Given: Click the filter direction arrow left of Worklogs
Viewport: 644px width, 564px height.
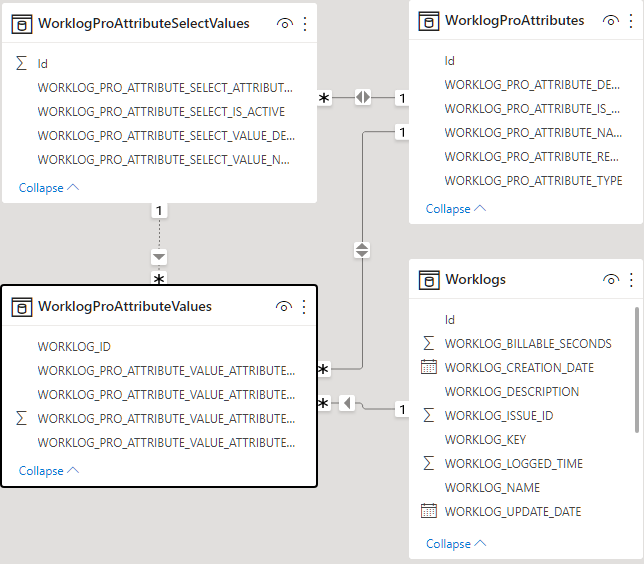Looking at the screenshot, I should (x=347, y=403).
